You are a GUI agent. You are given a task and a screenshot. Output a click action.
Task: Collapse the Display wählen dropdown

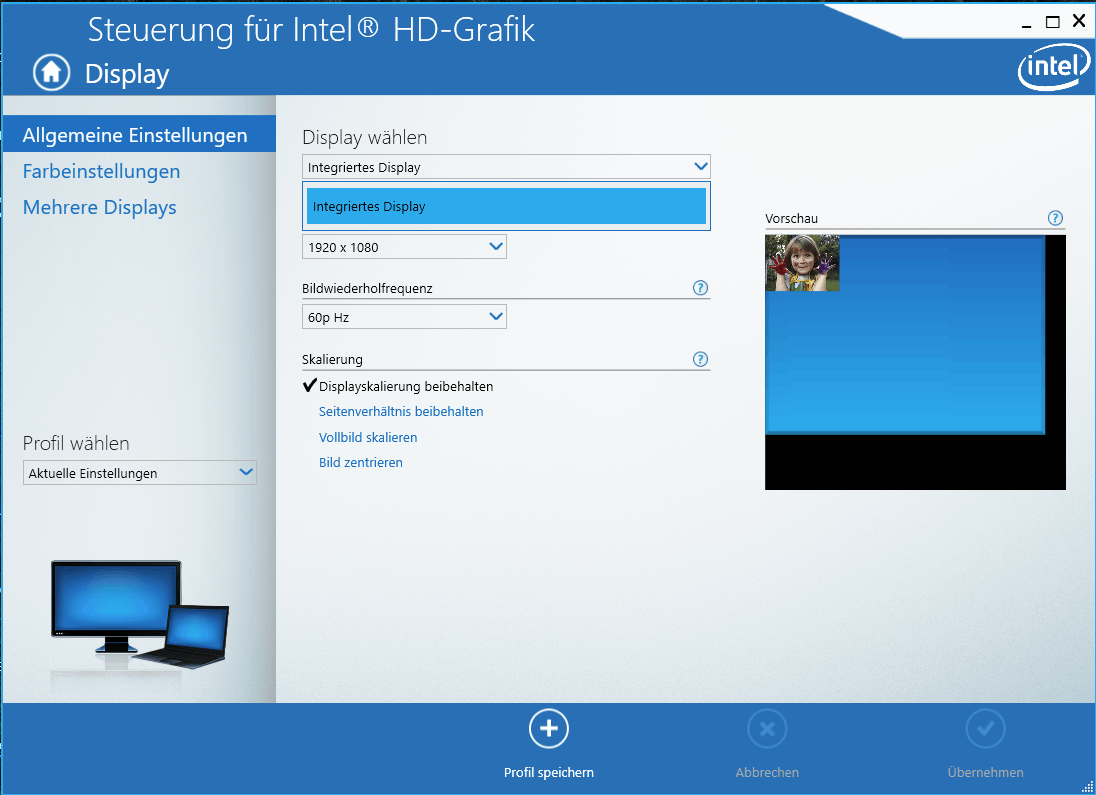(506, 167)
